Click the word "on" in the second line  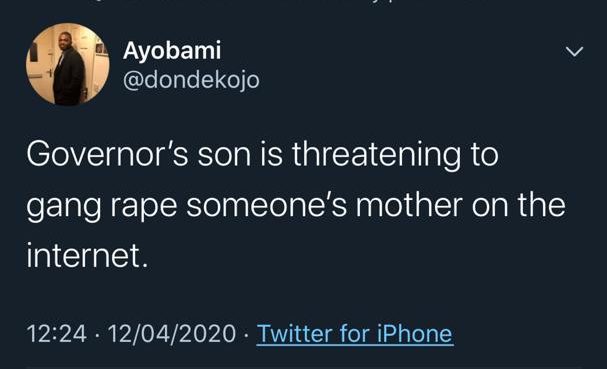pos(490,208)
